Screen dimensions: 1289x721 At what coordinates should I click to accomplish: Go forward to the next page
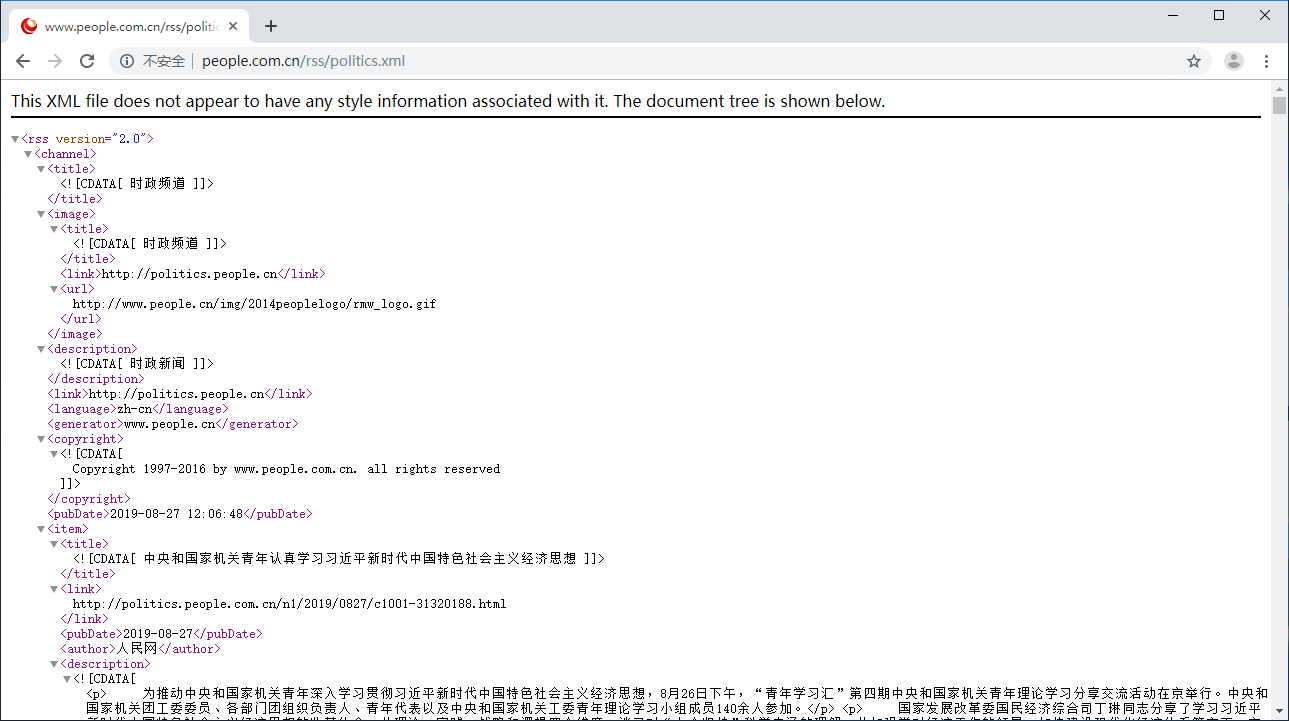coord(55,61)
